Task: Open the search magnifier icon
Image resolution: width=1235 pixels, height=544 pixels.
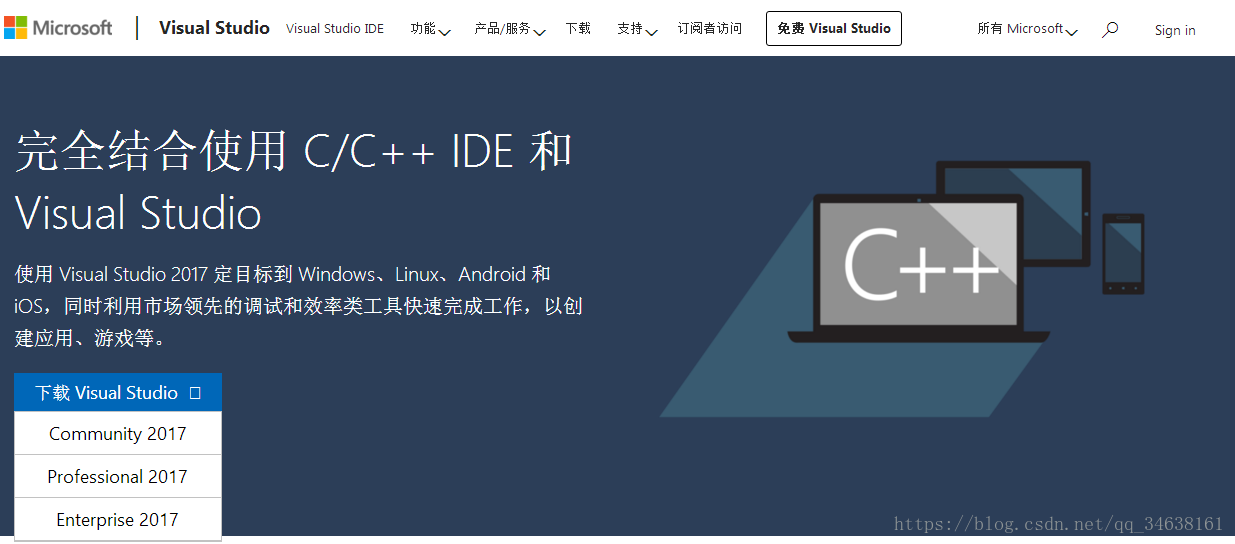Action: 1109,30
